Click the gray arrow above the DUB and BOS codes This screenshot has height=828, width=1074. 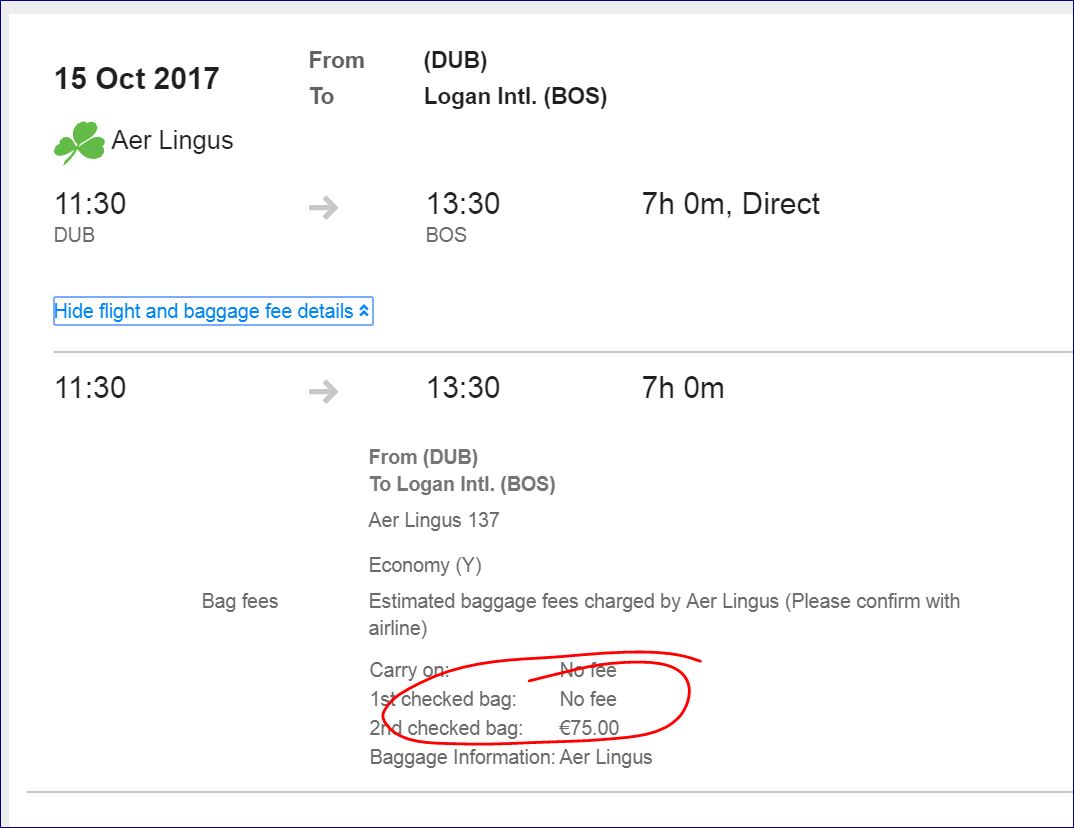[x=323, y=208]
